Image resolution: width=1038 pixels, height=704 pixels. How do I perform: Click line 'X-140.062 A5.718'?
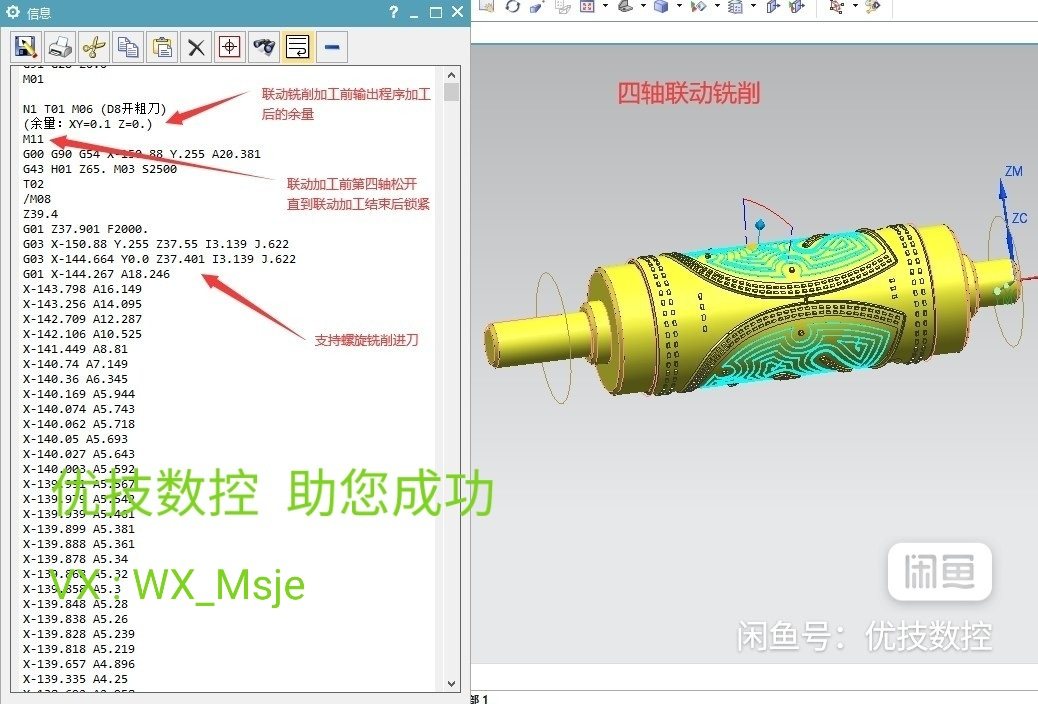pos(79,424)
